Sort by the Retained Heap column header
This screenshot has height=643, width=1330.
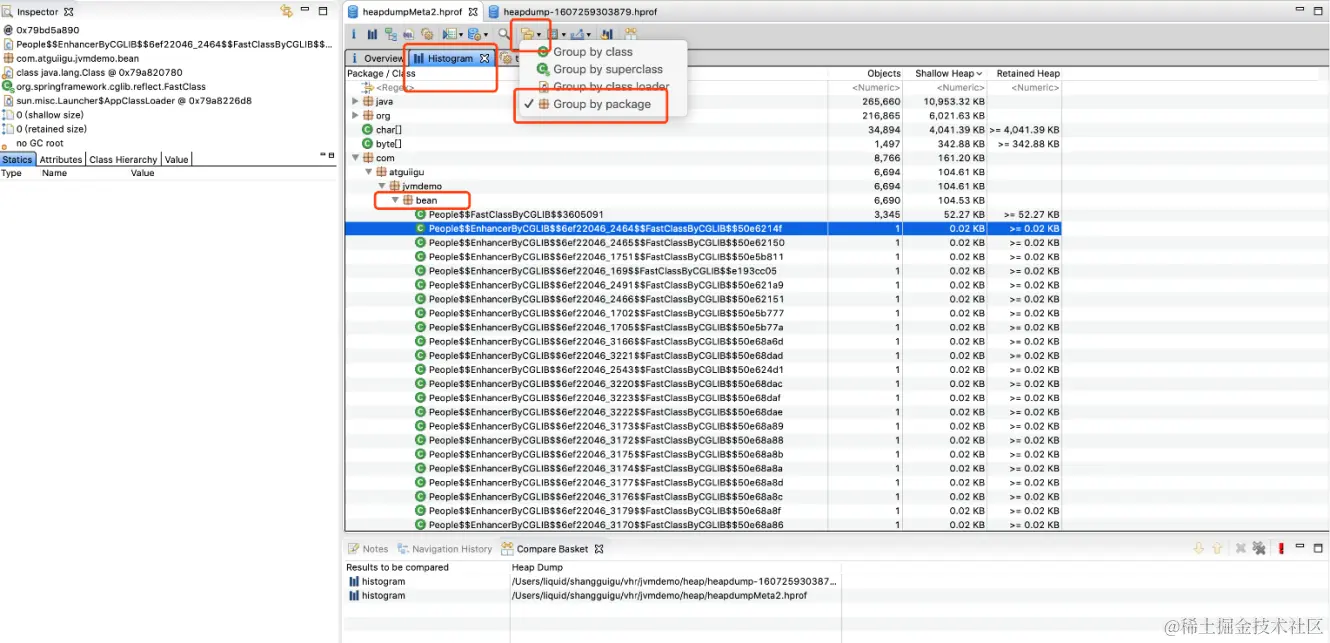(1027, 73)
